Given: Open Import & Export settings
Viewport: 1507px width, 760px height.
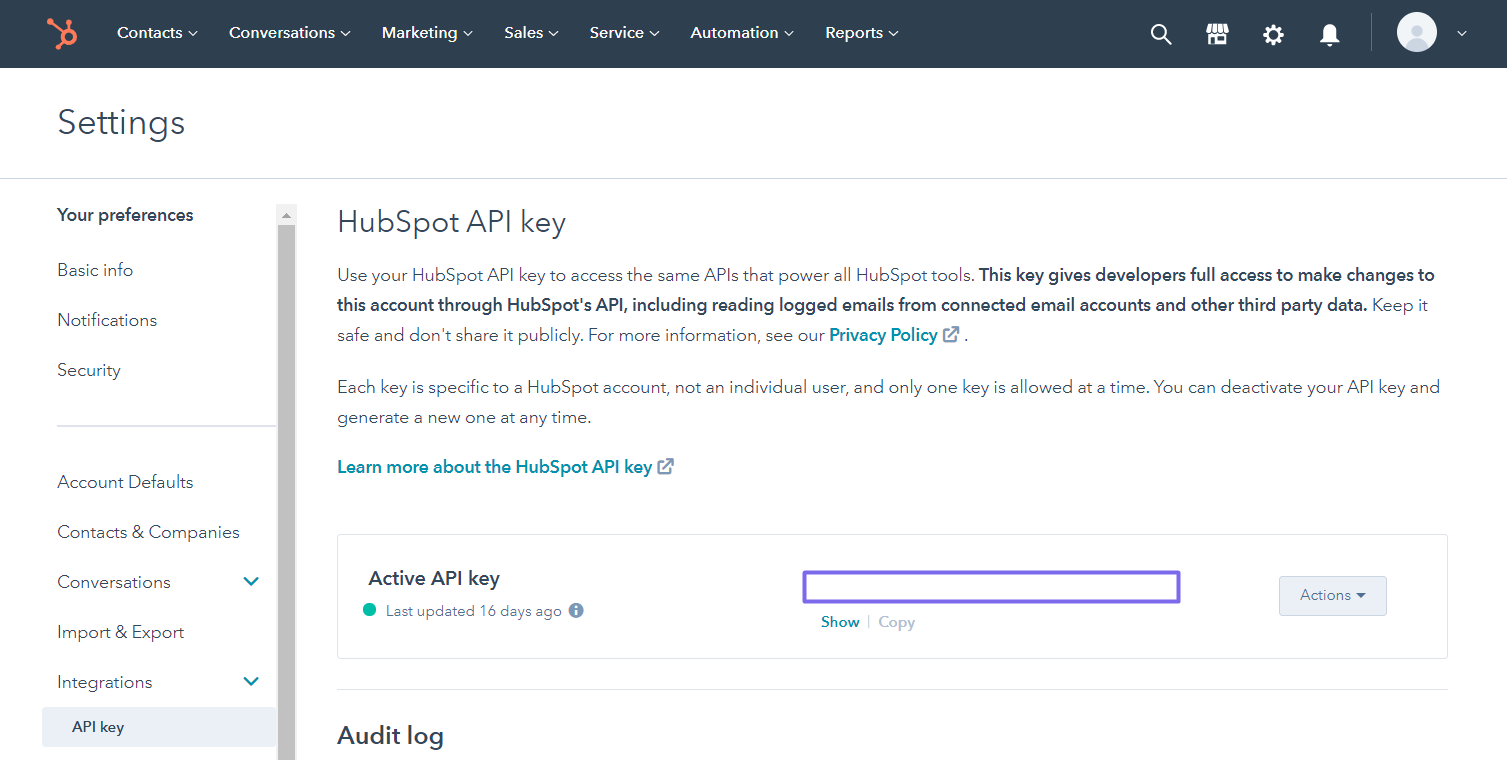Looking at the screenshot, I should [x=121, y=632].
